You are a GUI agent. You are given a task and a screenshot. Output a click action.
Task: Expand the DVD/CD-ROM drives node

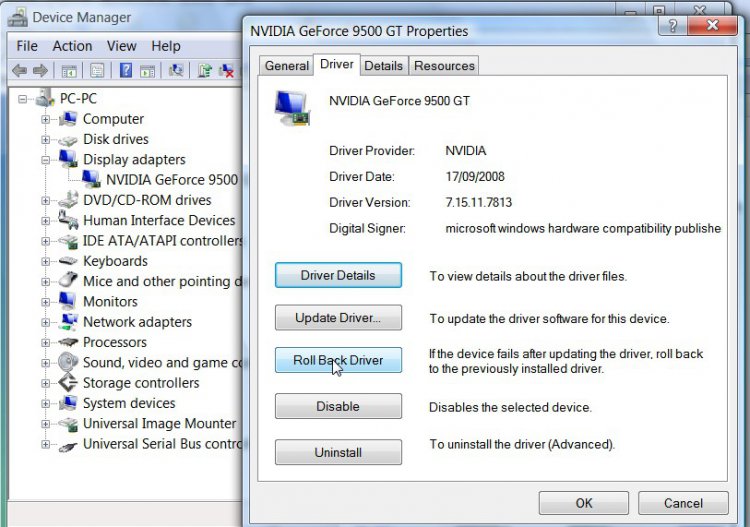(x=45, y=200)
